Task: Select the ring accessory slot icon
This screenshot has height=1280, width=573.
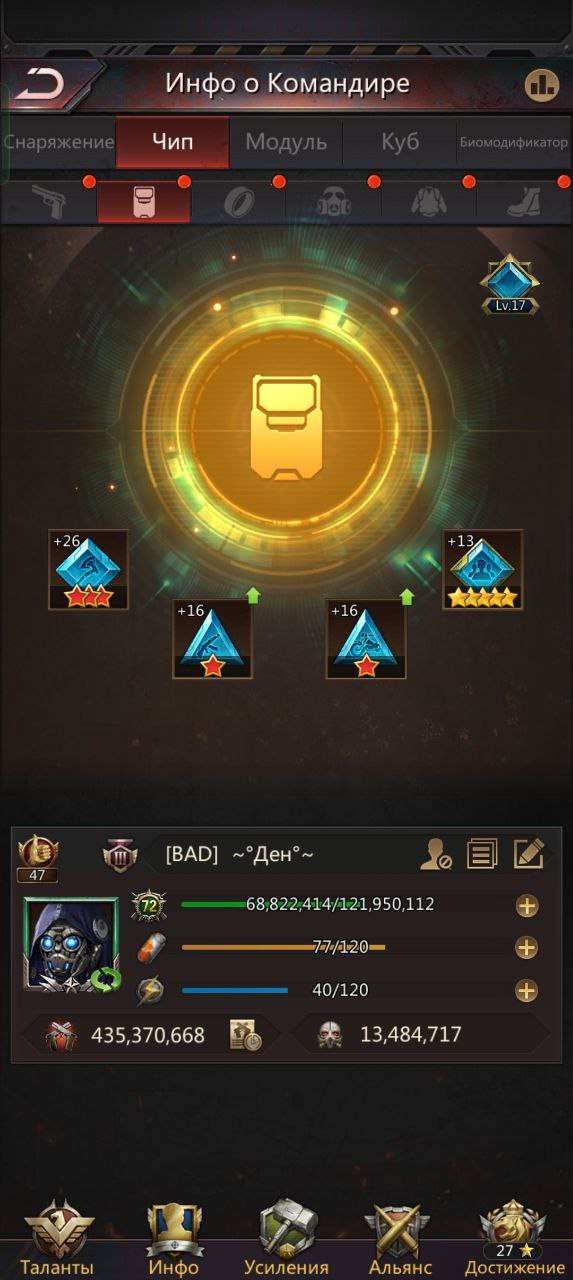Action: coord(238,201)
